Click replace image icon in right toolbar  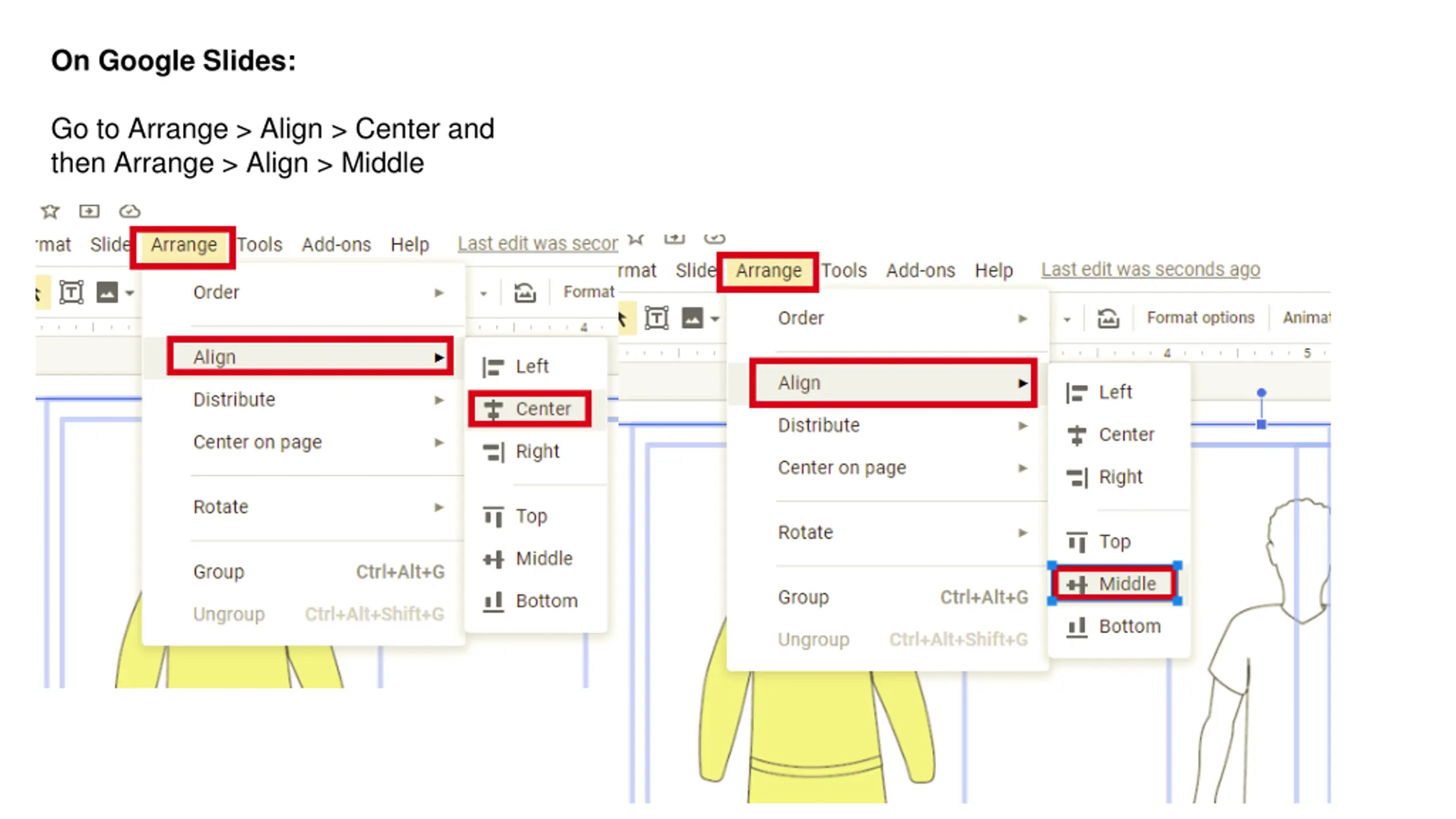[1108, 318]
